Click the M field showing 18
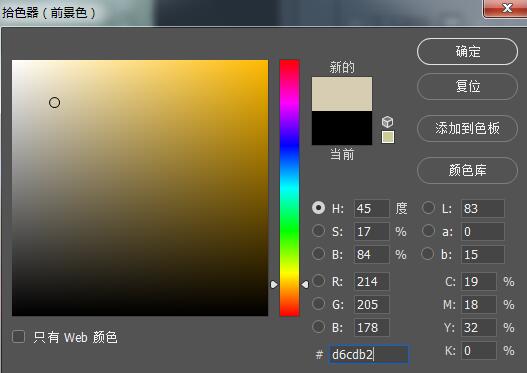Image resolution: width=527 pixels, height=373 pixels. click(478, 304)
